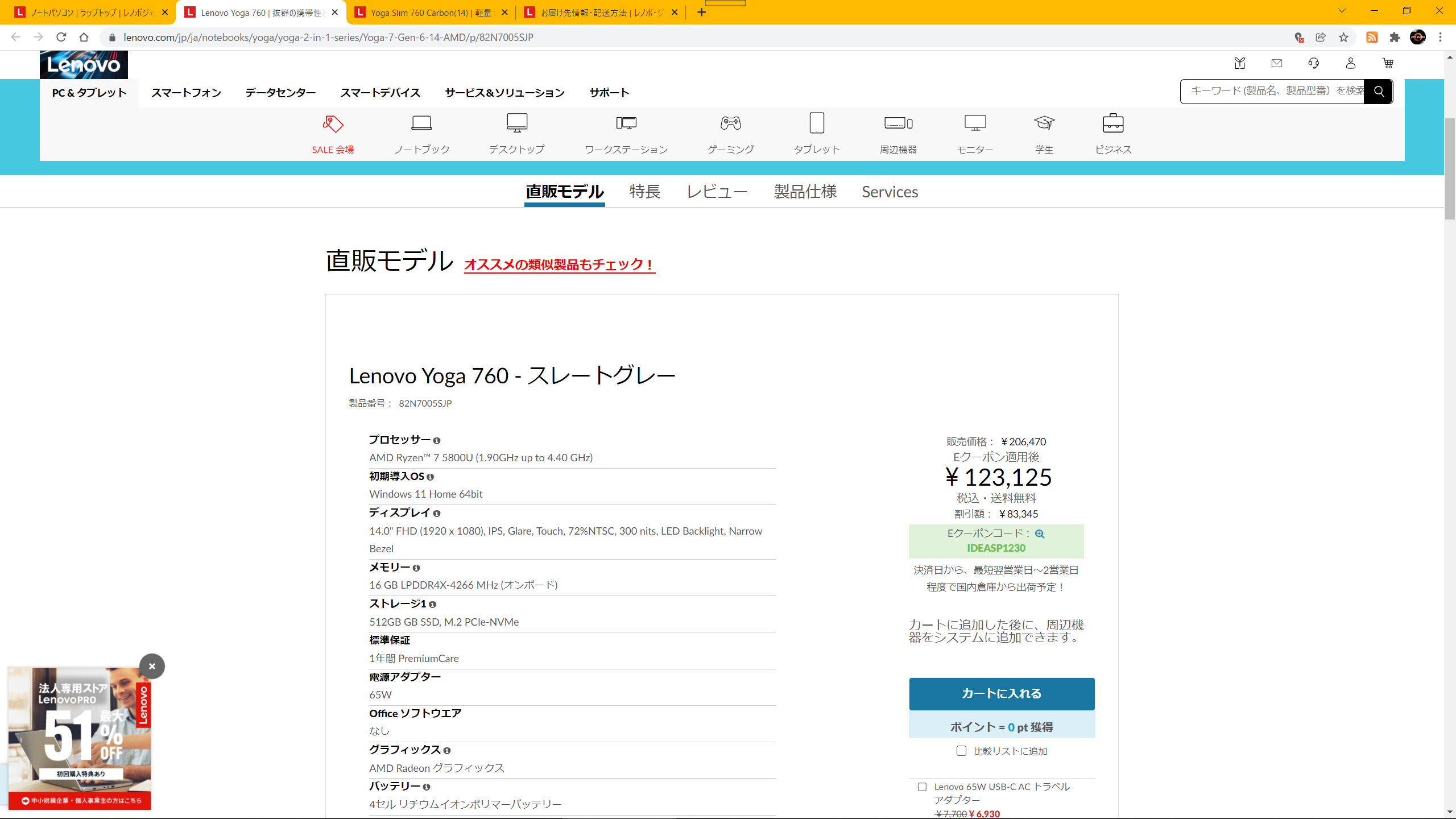The image size is (1456, 819).
Task: Open the ノートブック laptop category
Action: click(421, 123)
